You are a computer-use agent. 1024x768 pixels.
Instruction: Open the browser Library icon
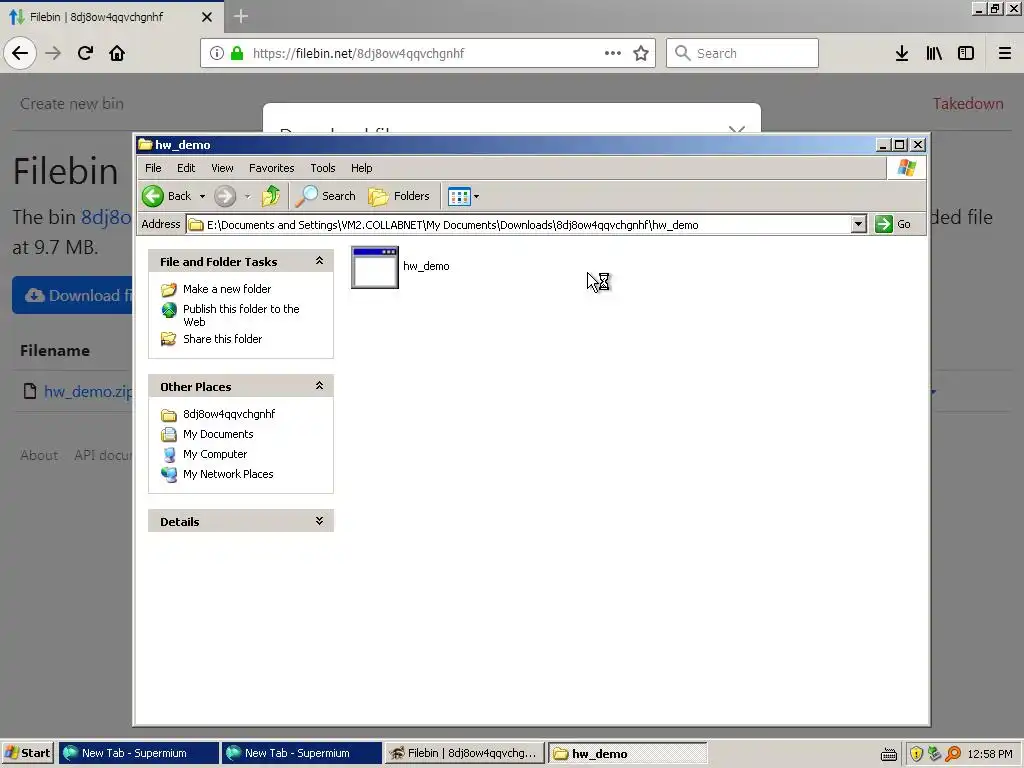(x=934, y=53)
